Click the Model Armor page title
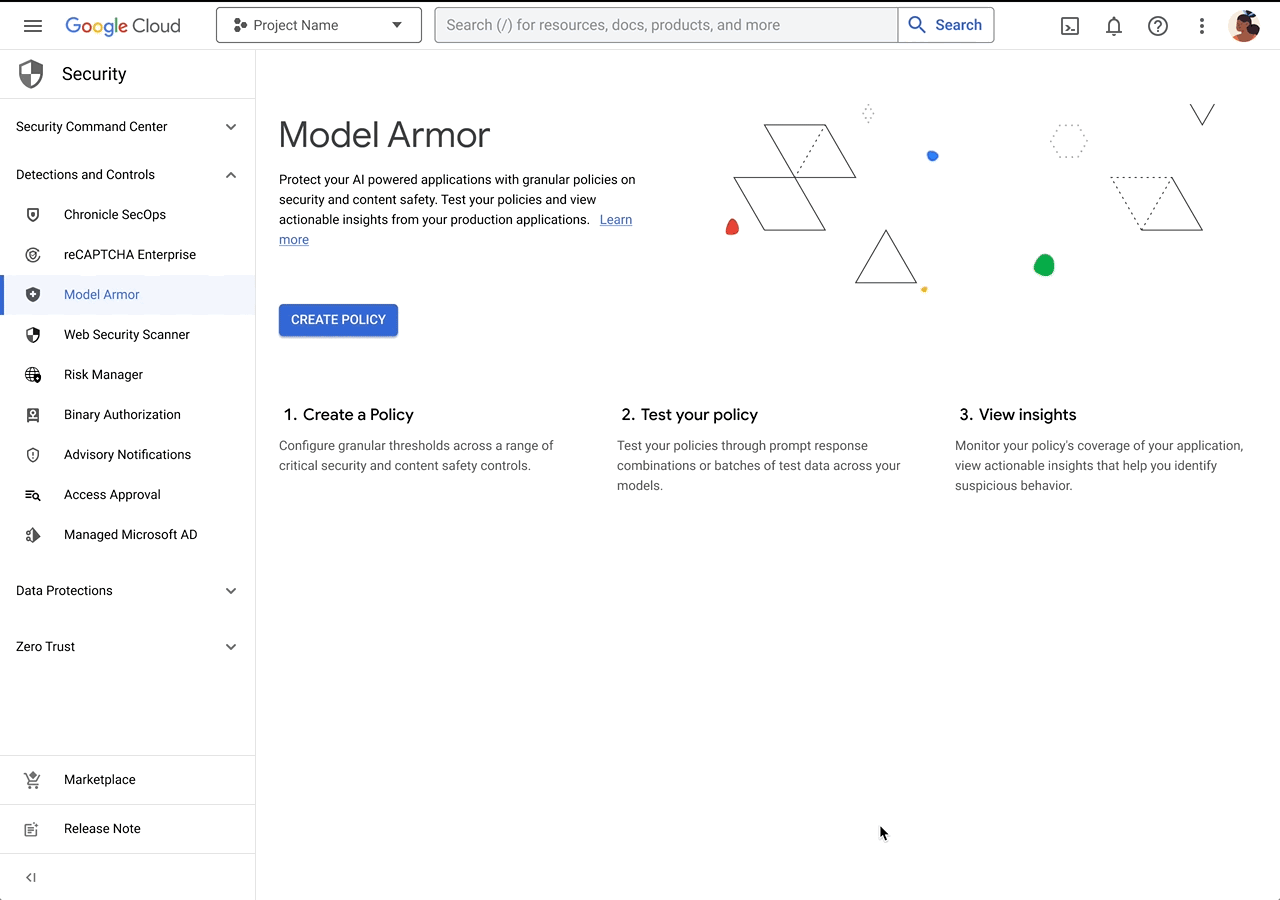1280x900 pixels. click(384, 135)
